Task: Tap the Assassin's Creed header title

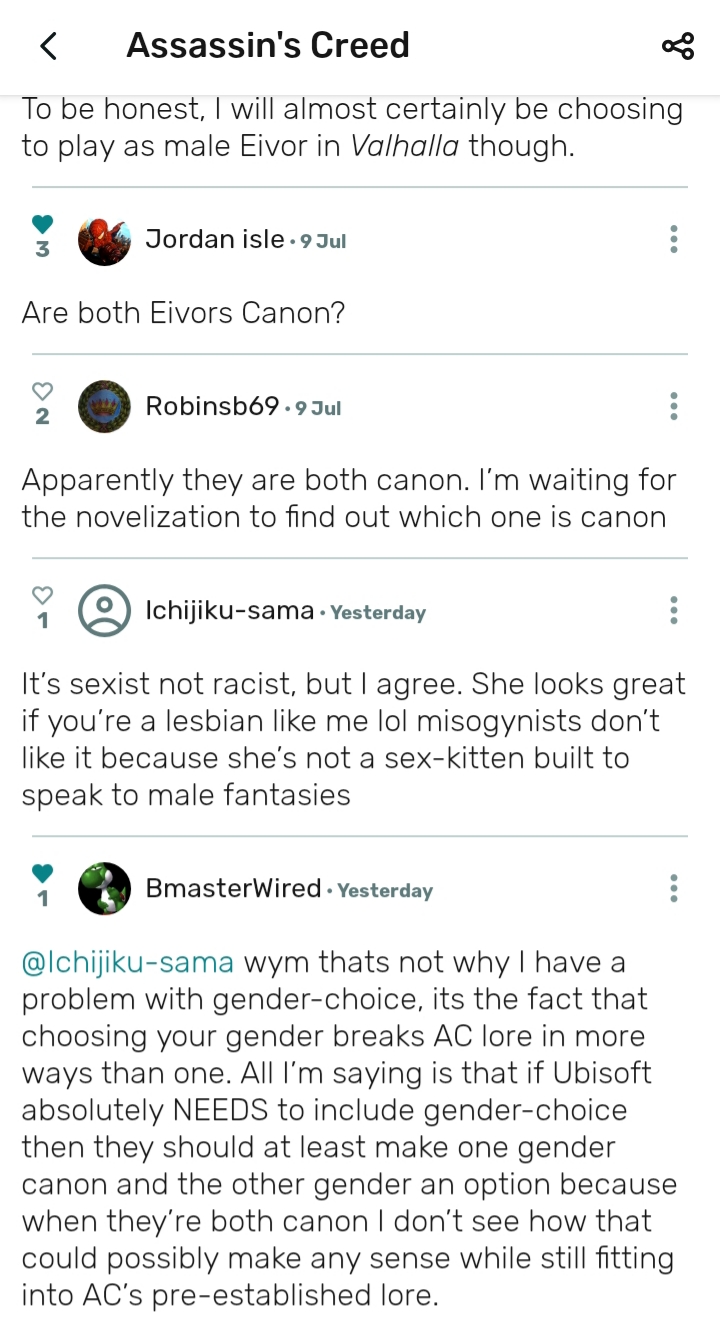Action: 268,46
